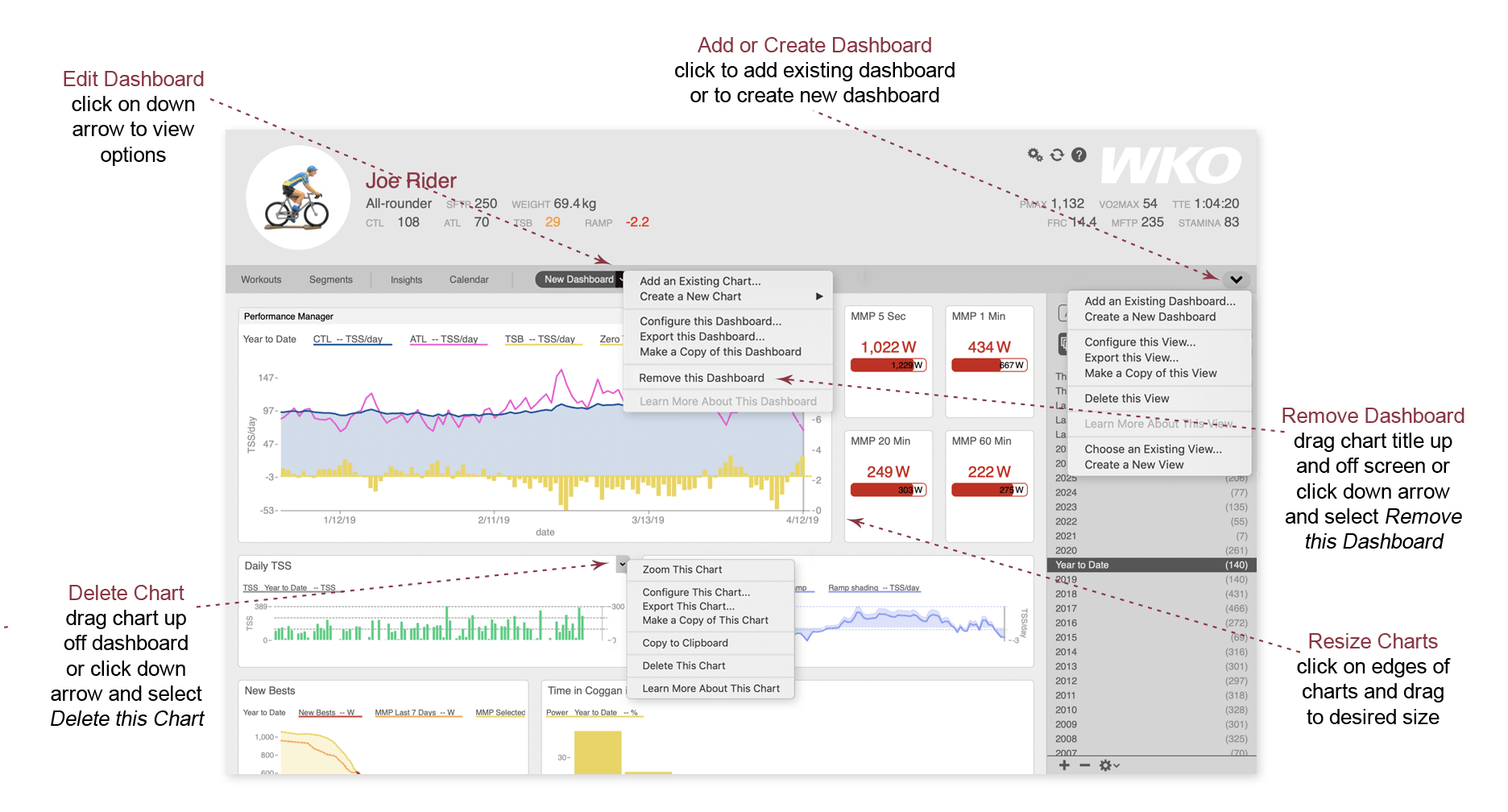The width and height of the screenshot is (1508, 812).
Task: Open help via the question mark icon
Action: [x=1079, y=155]
